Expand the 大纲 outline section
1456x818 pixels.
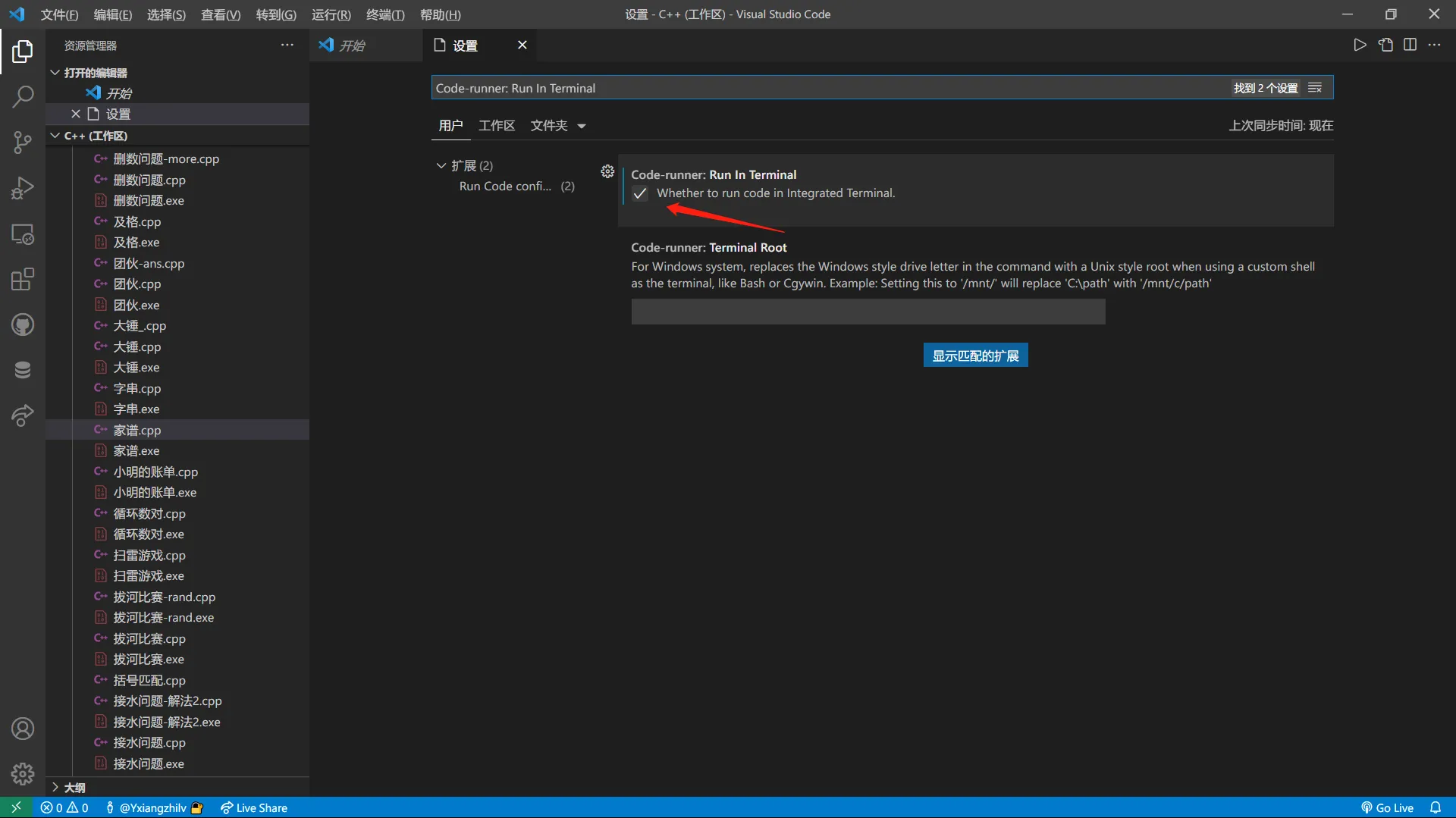pos(55,787)
